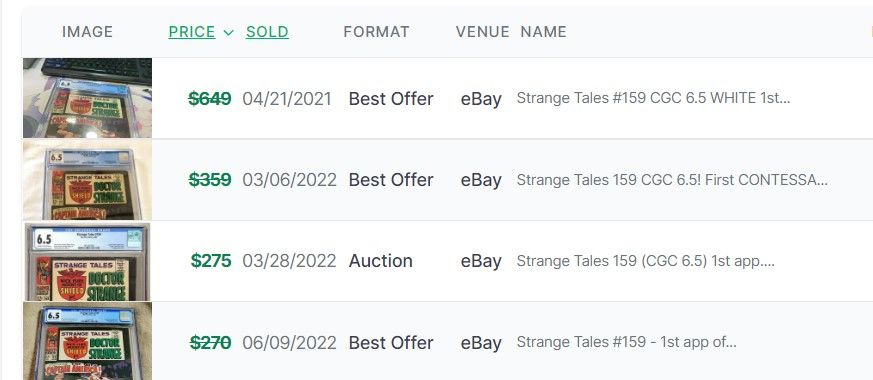Click the $275 auction price
The width and height of the screenshot is (873, 380).
pyautogui.click(x=211, y=261)
